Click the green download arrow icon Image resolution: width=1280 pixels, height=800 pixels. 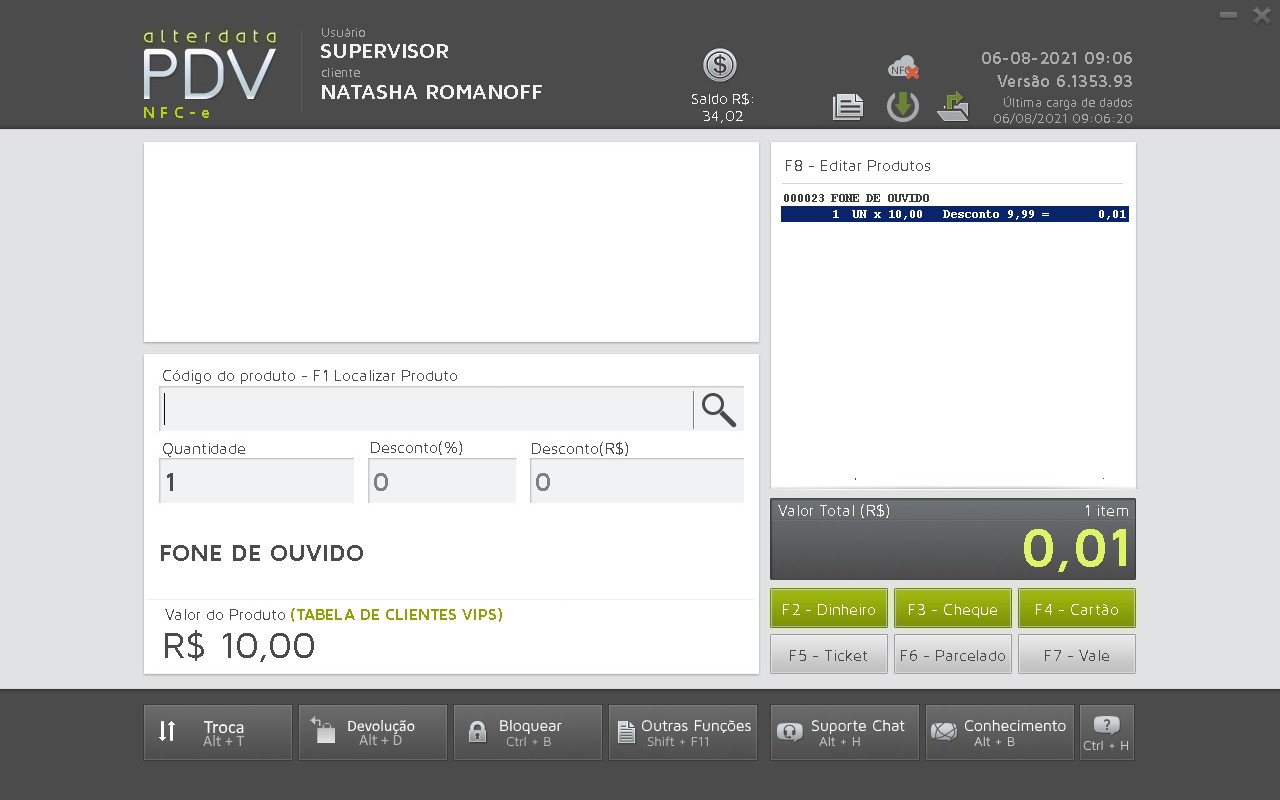903,106
